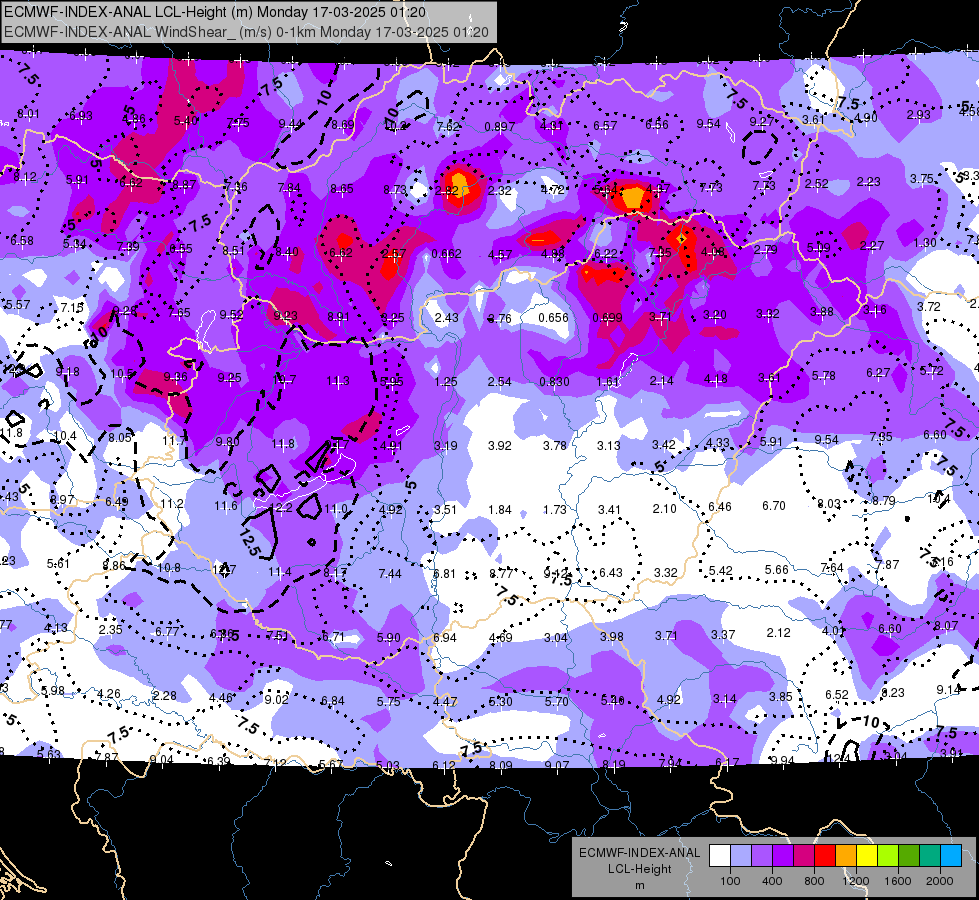The height and width of the screenshot is (900, 979).
Task: Click the LCL-Height title line at top
Action: point(215,12)
